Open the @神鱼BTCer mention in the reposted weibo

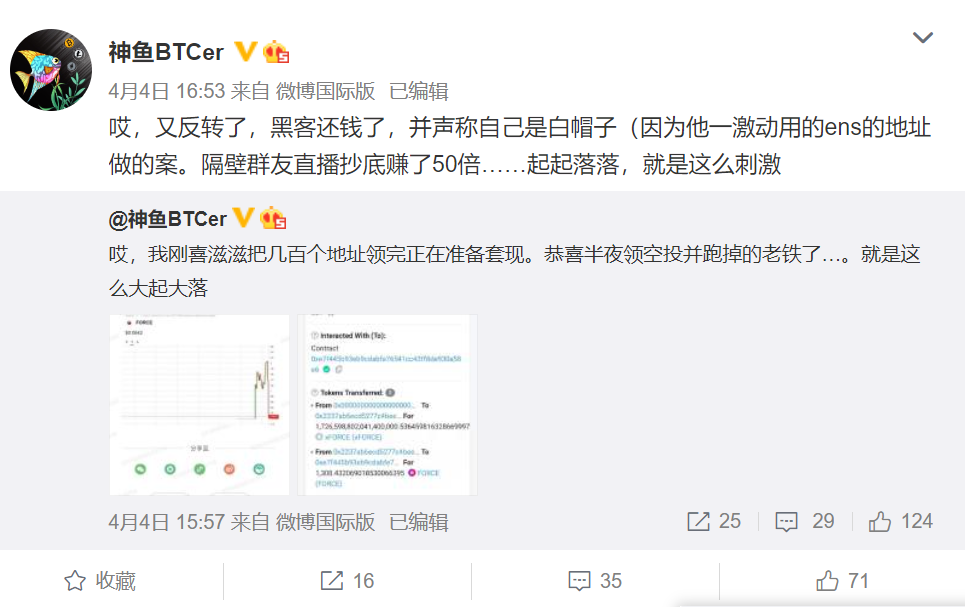click(x=167, y=219)
